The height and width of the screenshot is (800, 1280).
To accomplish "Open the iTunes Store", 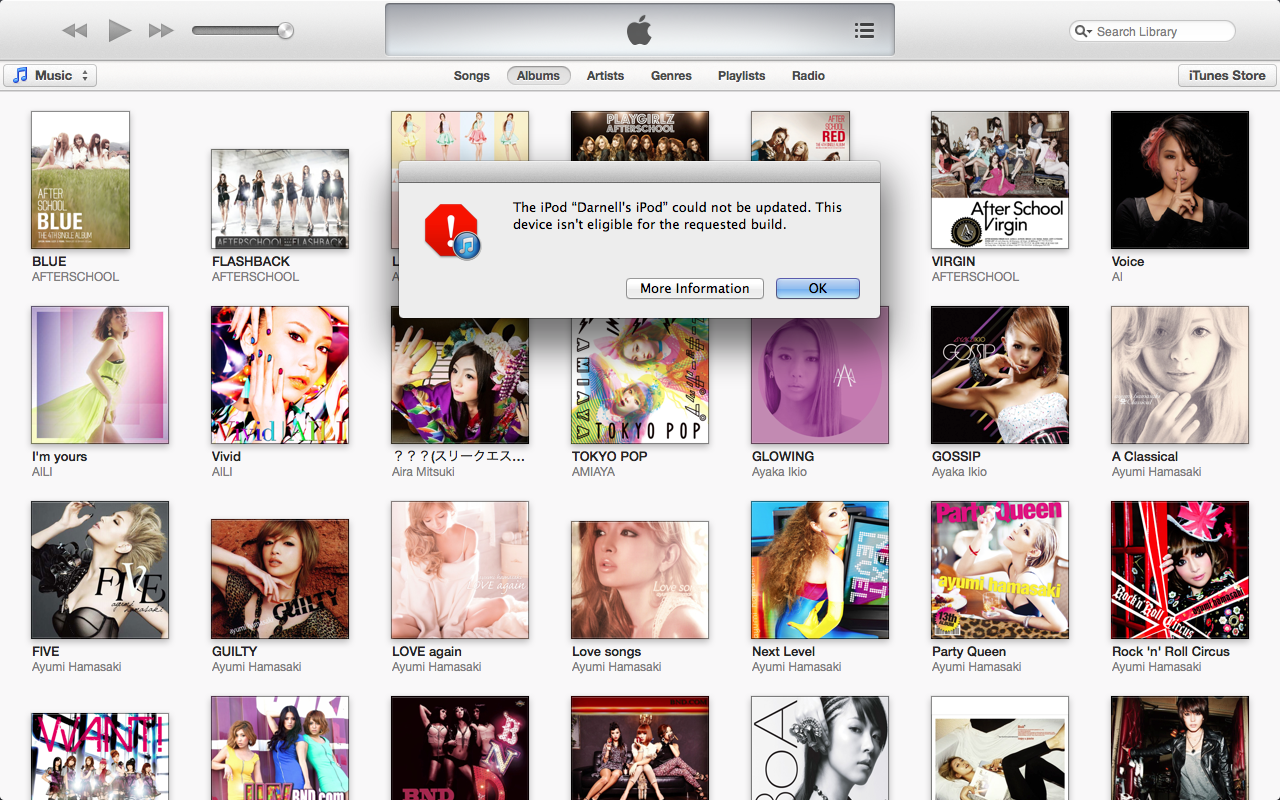I will point(1227,75).
